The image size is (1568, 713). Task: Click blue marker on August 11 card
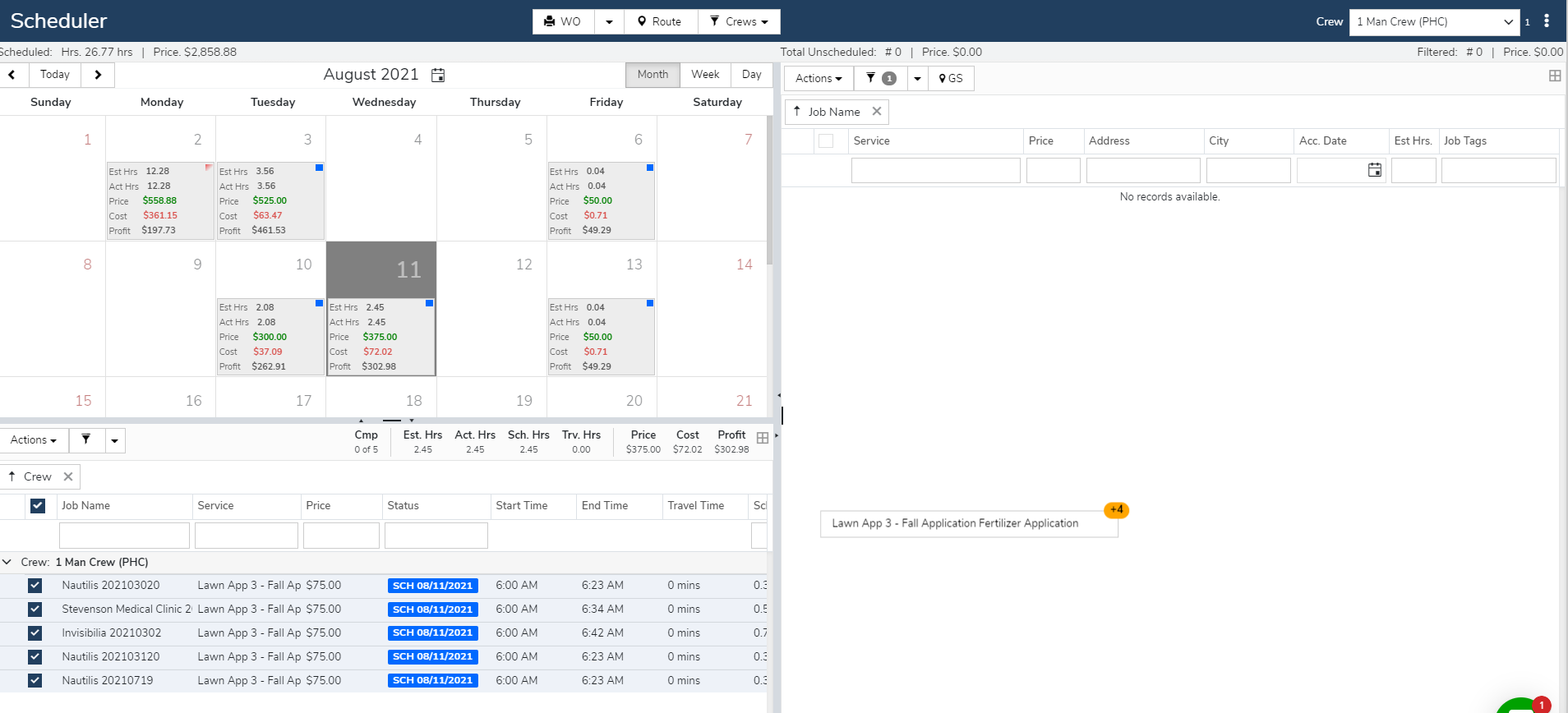click(429, 304)
